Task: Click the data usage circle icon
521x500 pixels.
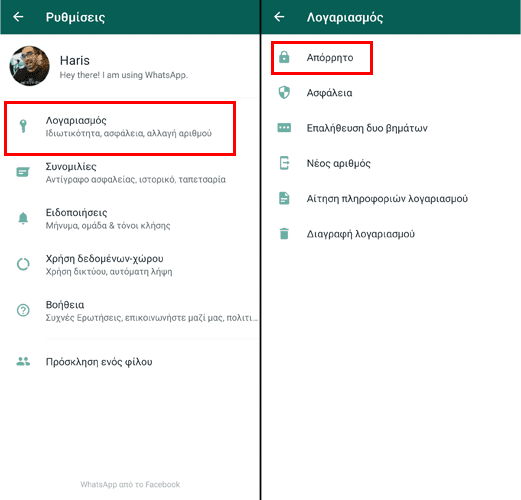Action: pos(23,264)
